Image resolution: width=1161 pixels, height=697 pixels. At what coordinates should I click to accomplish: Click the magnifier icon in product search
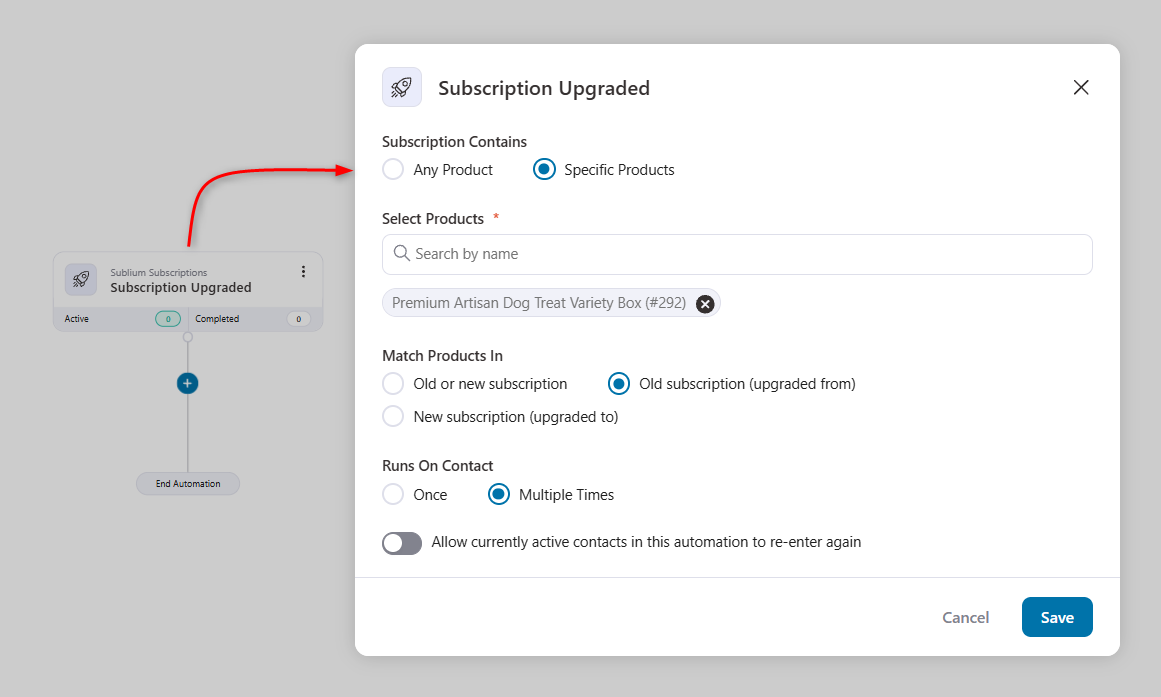401,253
